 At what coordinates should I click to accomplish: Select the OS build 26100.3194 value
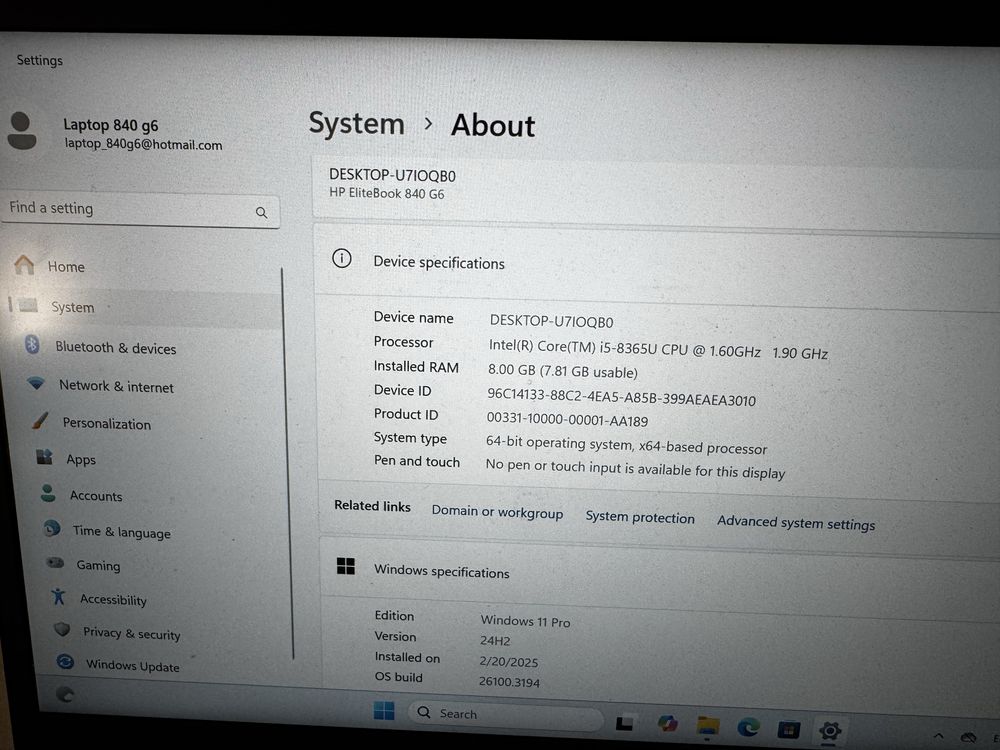pos(509,682)
